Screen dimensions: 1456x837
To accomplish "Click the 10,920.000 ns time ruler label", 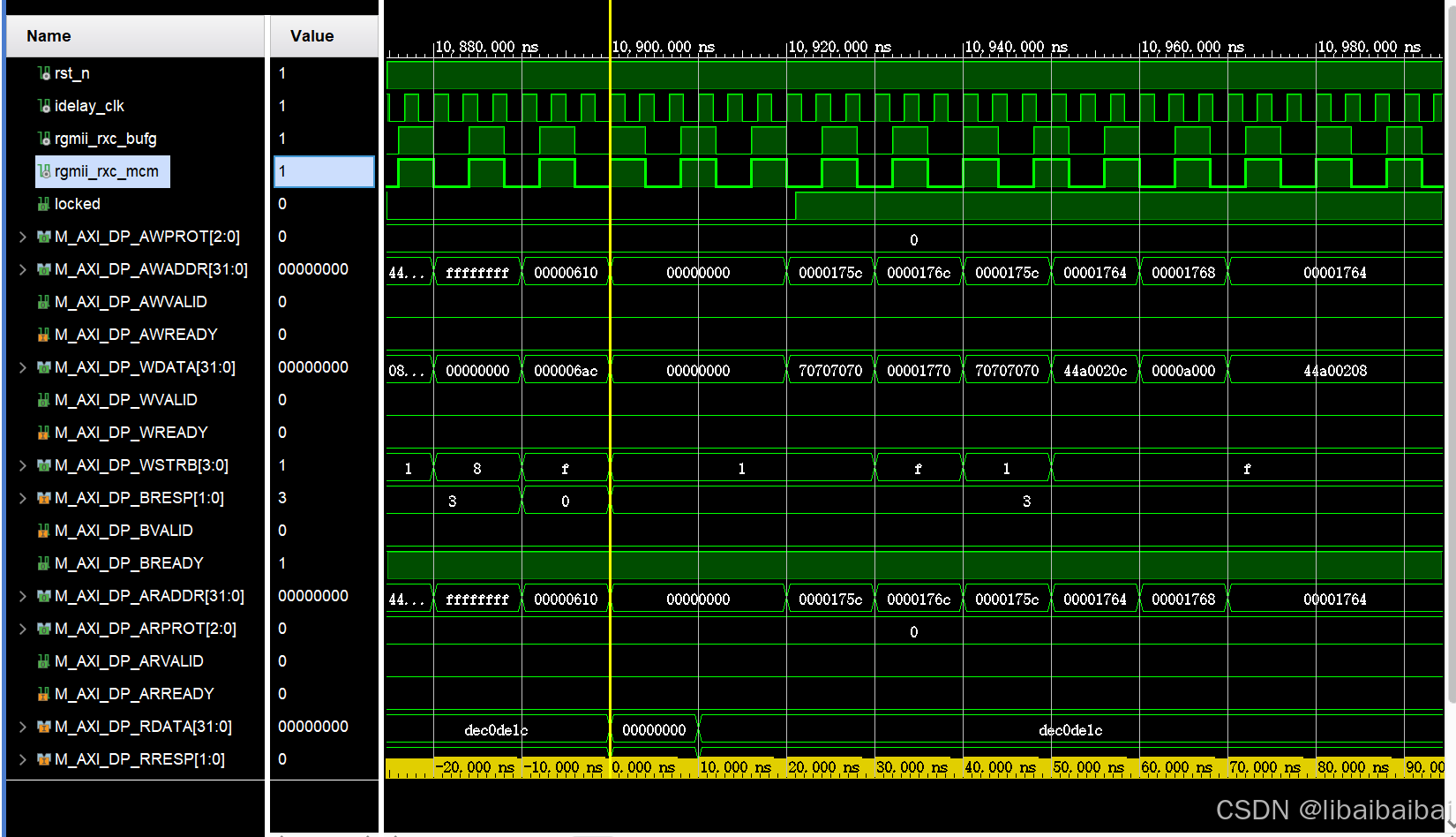I will click(x=839, y=46).
